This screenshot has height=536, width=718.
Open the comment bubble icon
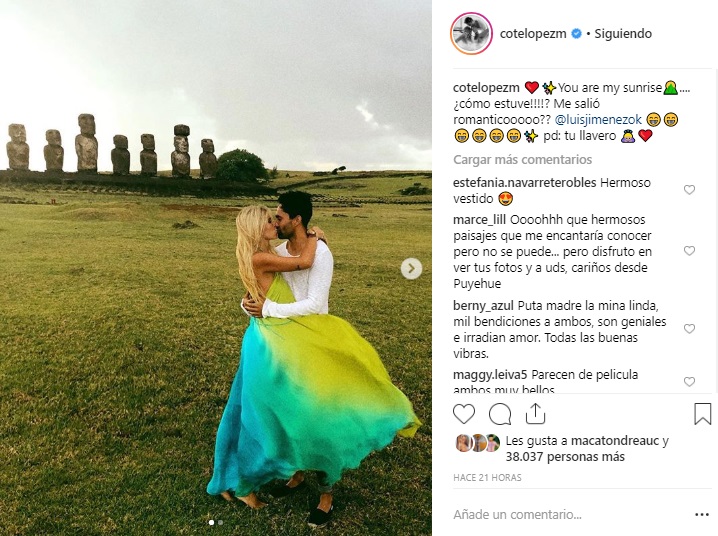pos(500,414)
